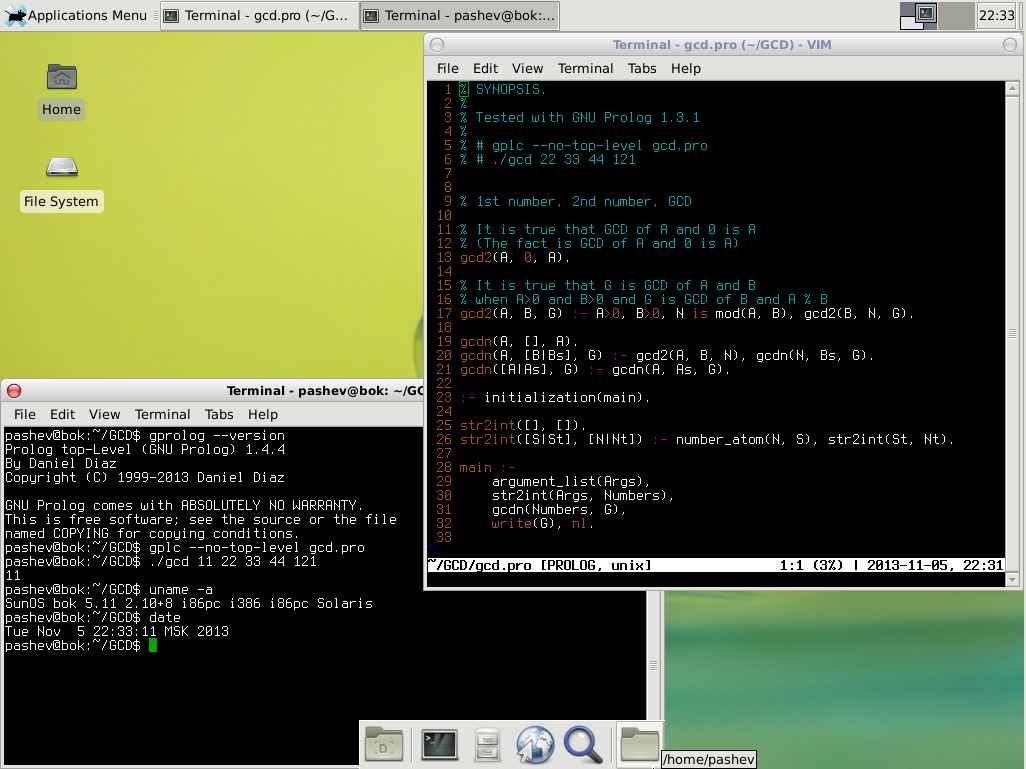Click 'Tested with GNU Prolog 1.3.1' comment
1026x769 pixels.
(x=587, y=117)
